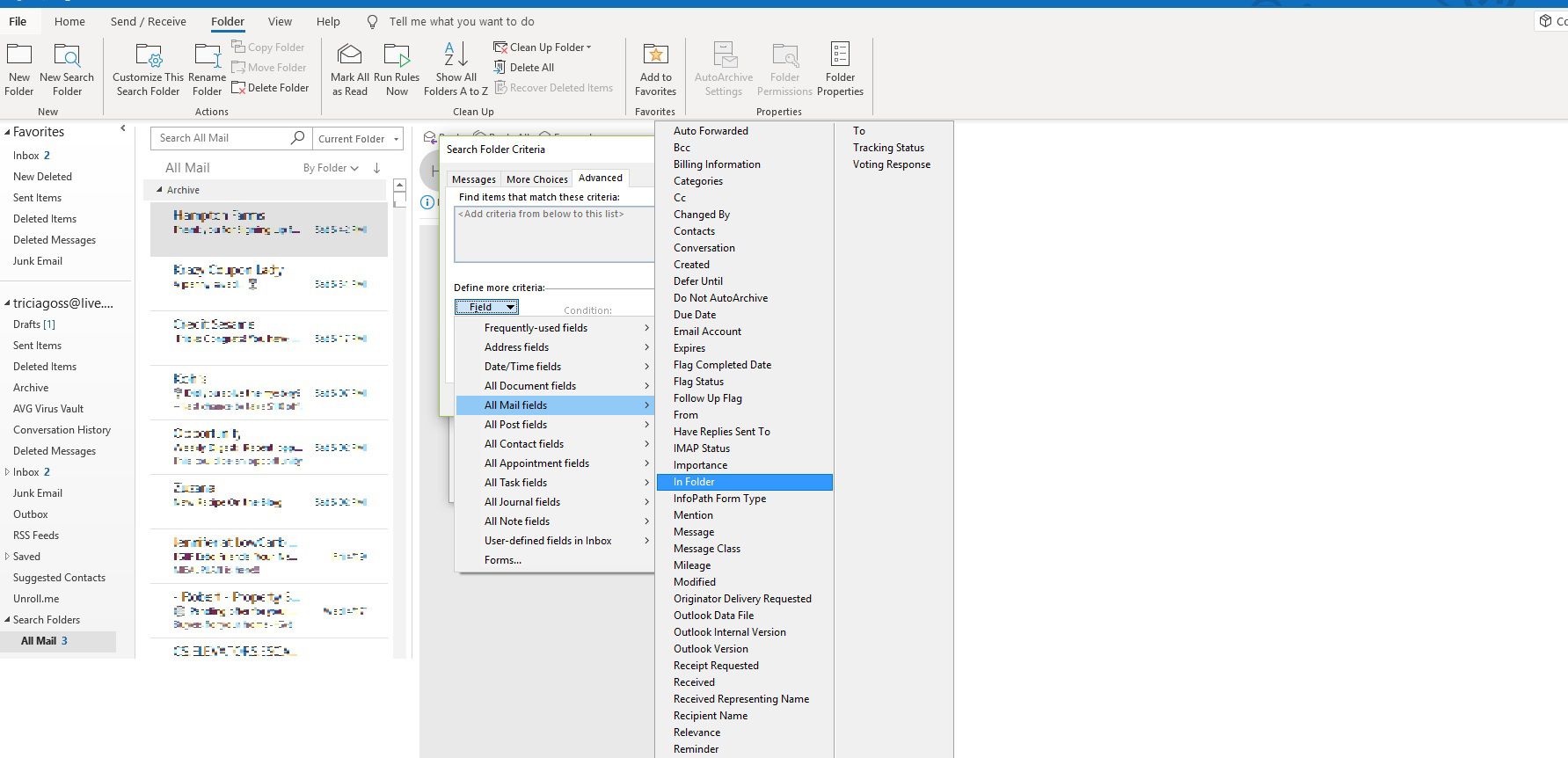Open Frequently-used fields submenu
1568x758 pixels.
tap(555, 328)
